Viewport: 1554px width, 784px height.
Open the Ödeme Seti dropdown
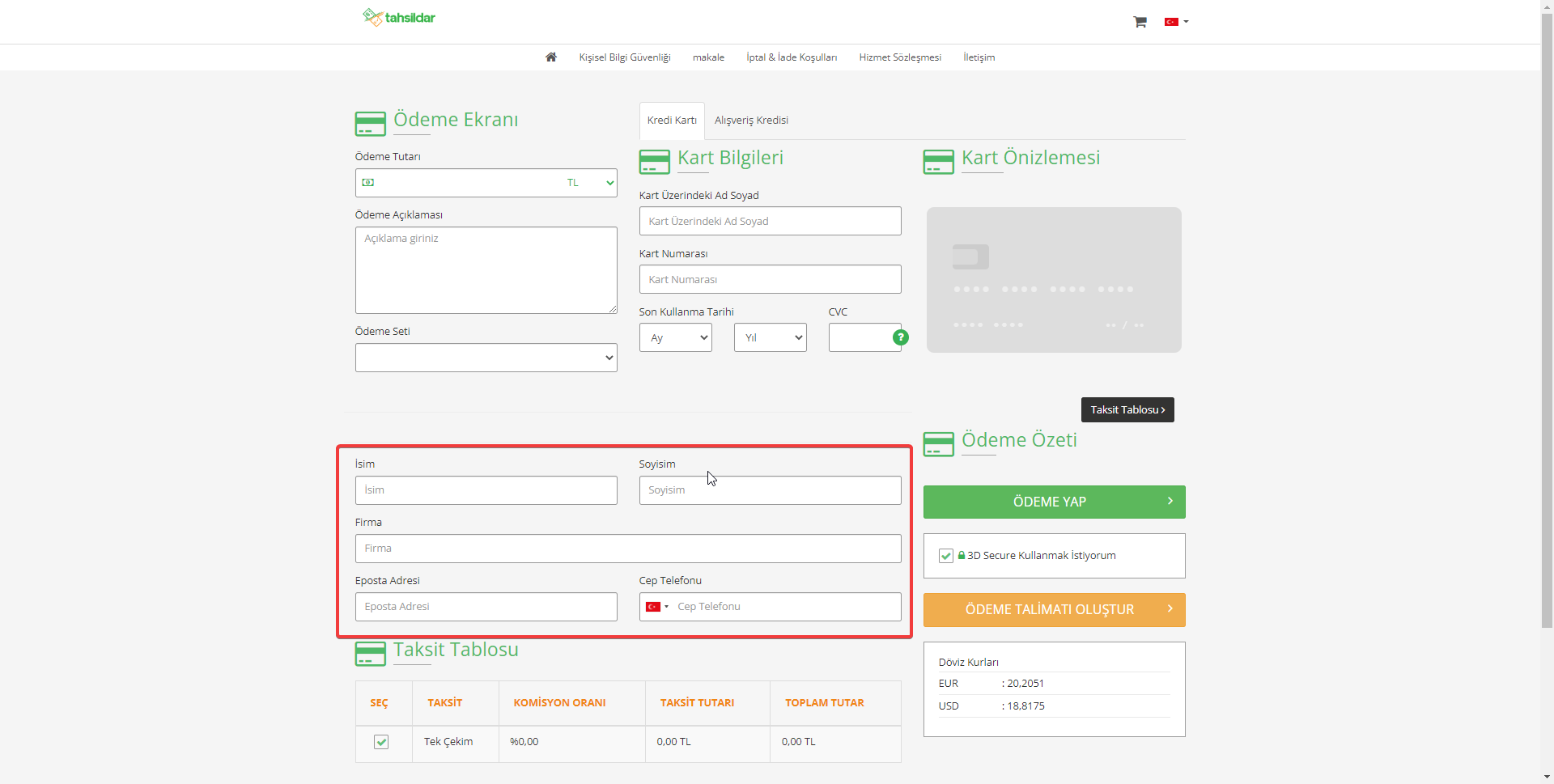[x=486, y=358]
